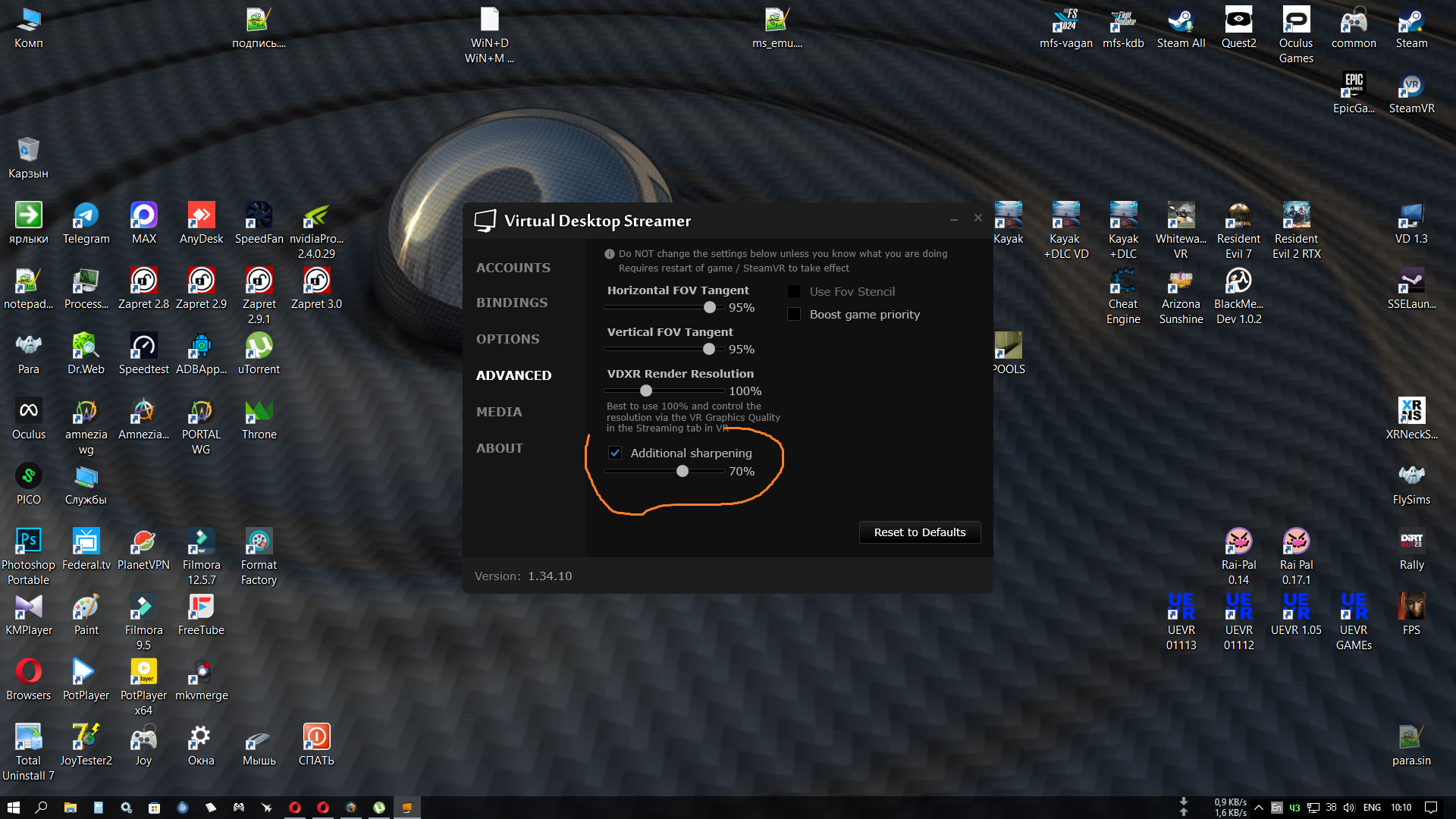
Task: Expand the system tray hidden icons arrow
Action: 1259,808
